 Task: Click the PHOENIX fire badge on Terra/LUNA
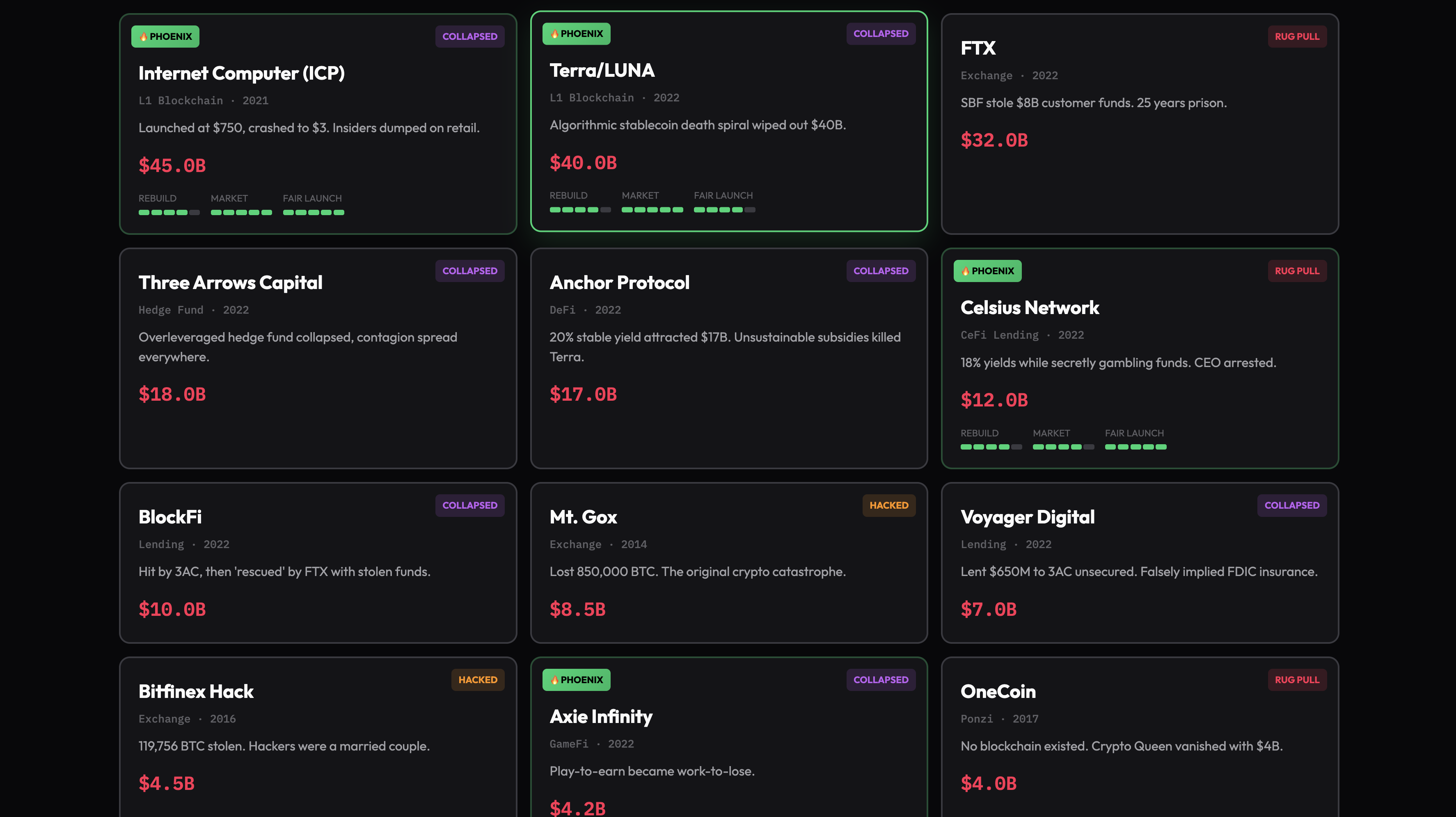576,33
